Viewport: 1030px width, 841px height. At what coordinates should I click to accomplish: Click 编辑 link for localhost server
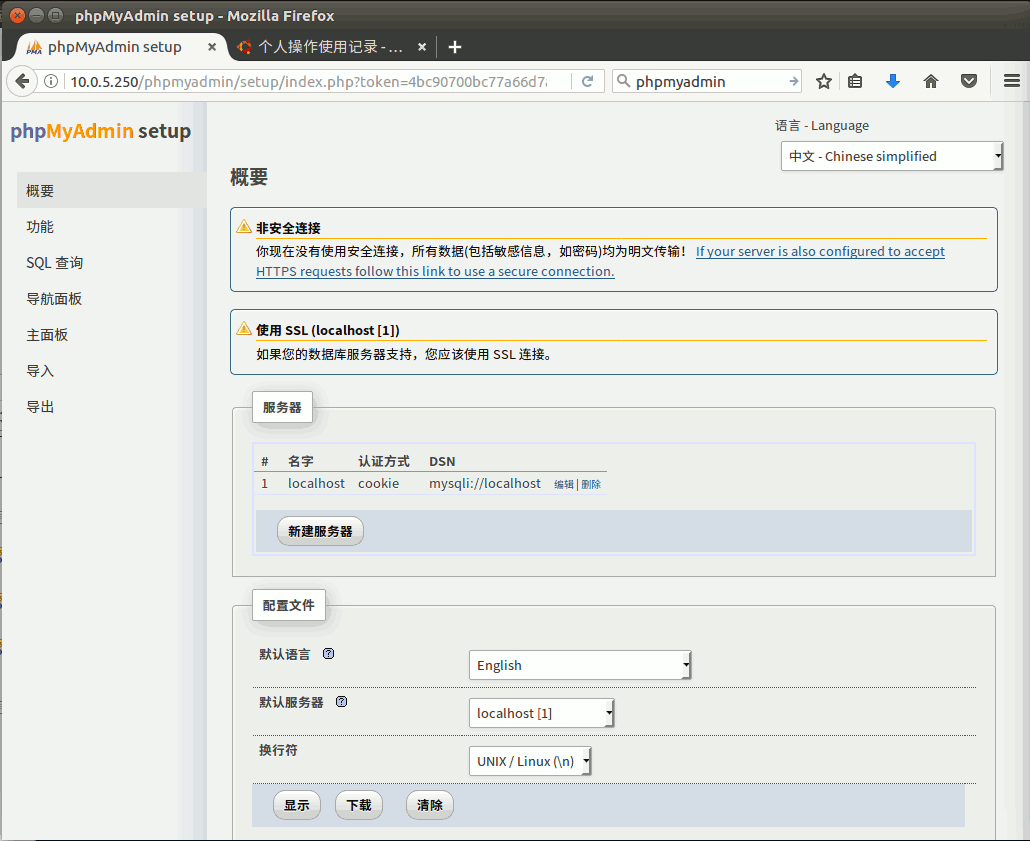[564, 484]
